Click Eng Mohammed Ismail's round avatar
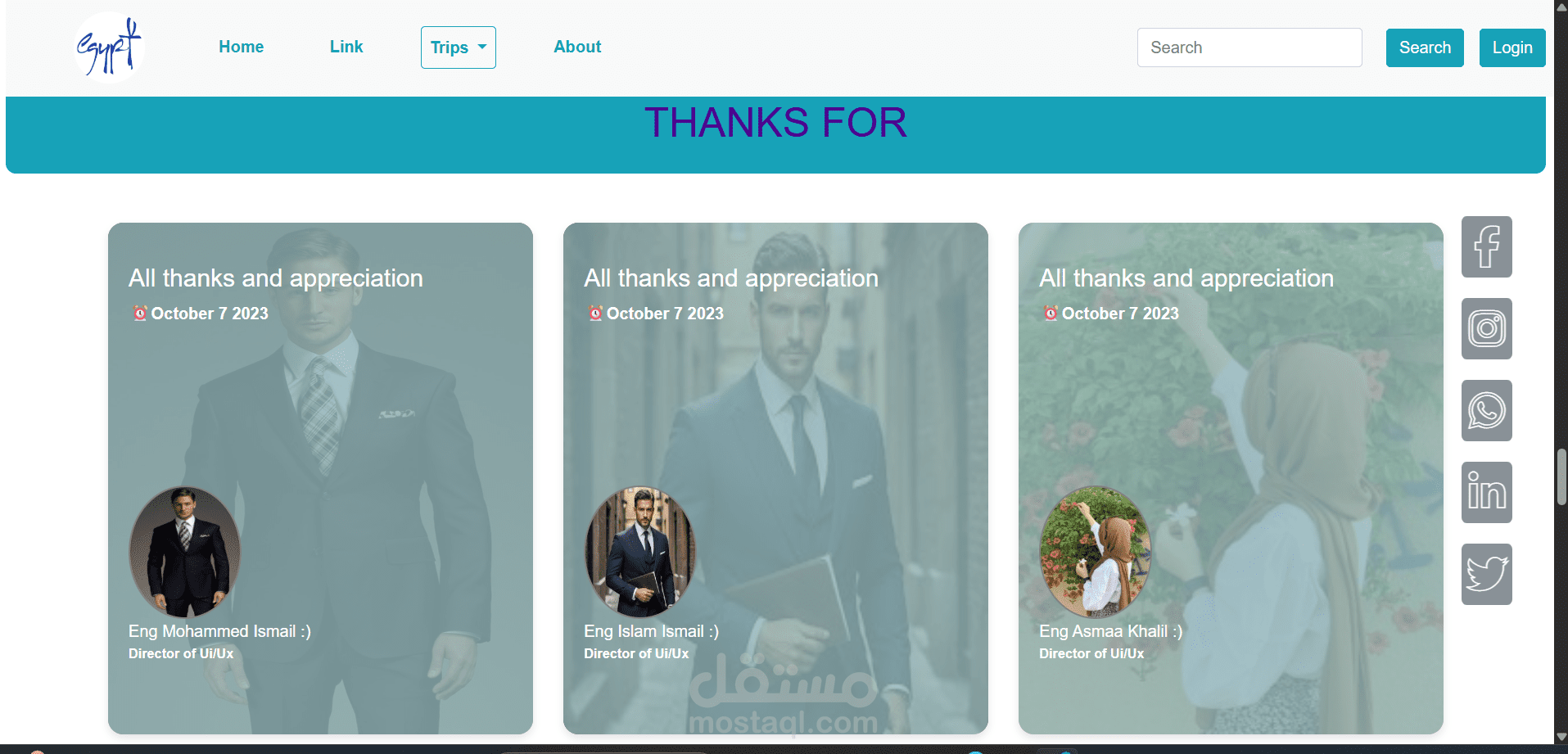 coord(184,552)
